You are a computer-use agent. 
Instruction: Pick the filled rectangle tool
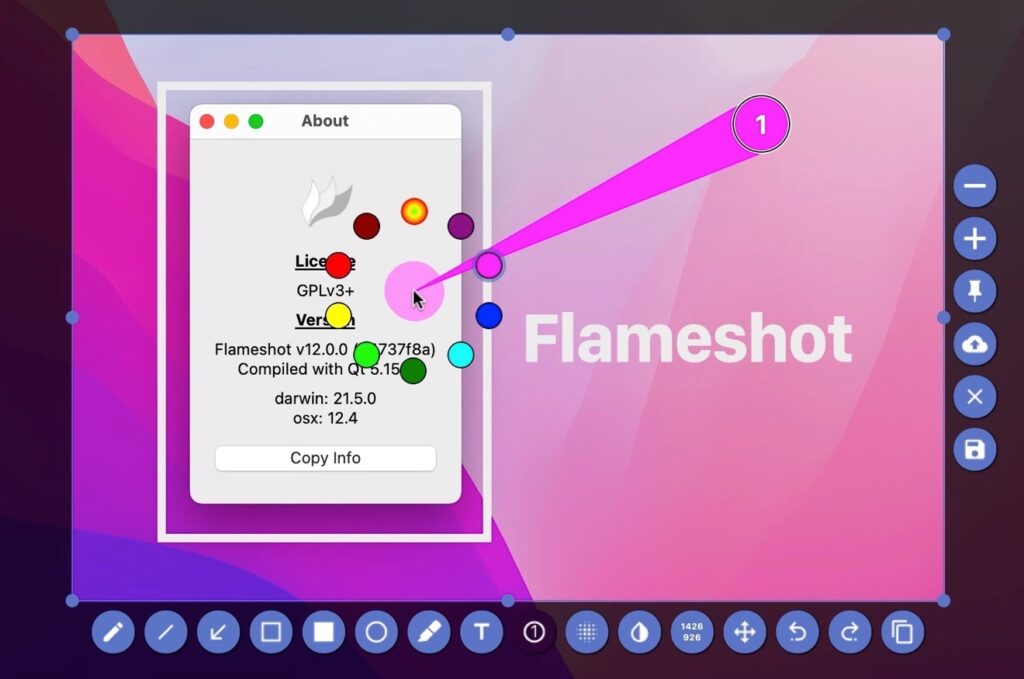pos(324,632)
